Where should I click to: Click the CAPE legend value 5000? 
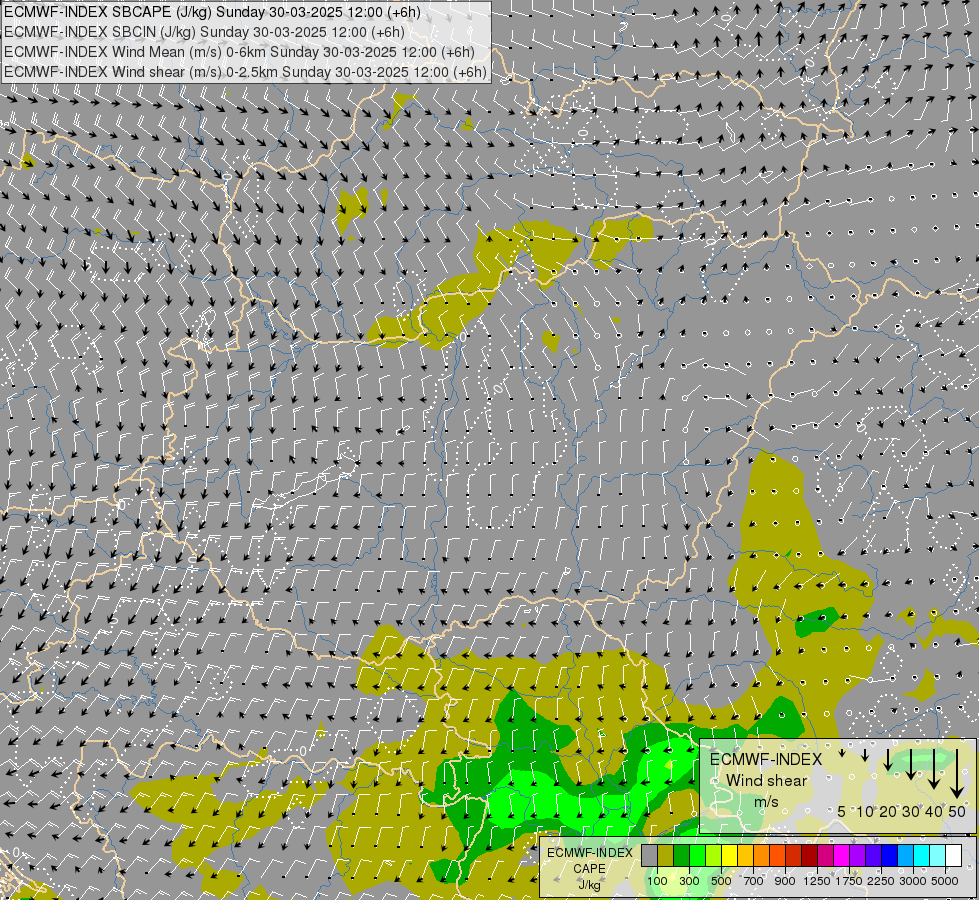tap(945, 881)
